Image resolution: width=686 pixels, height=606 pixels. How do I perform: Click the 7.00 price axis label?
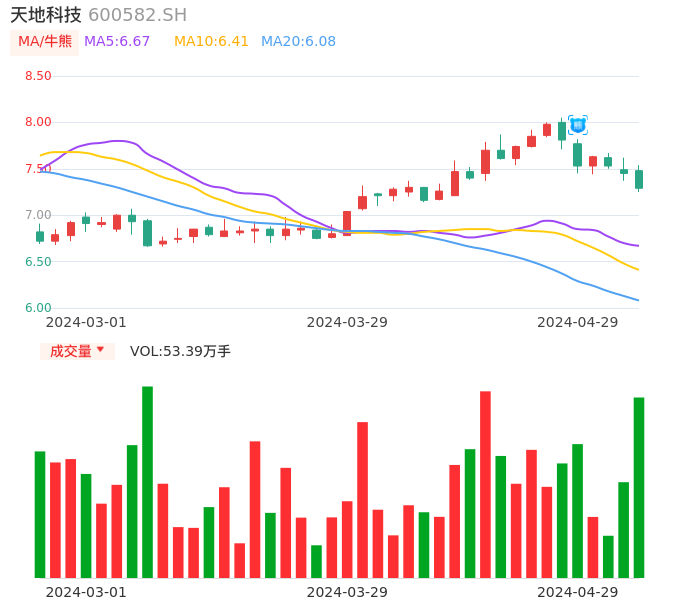38,215
